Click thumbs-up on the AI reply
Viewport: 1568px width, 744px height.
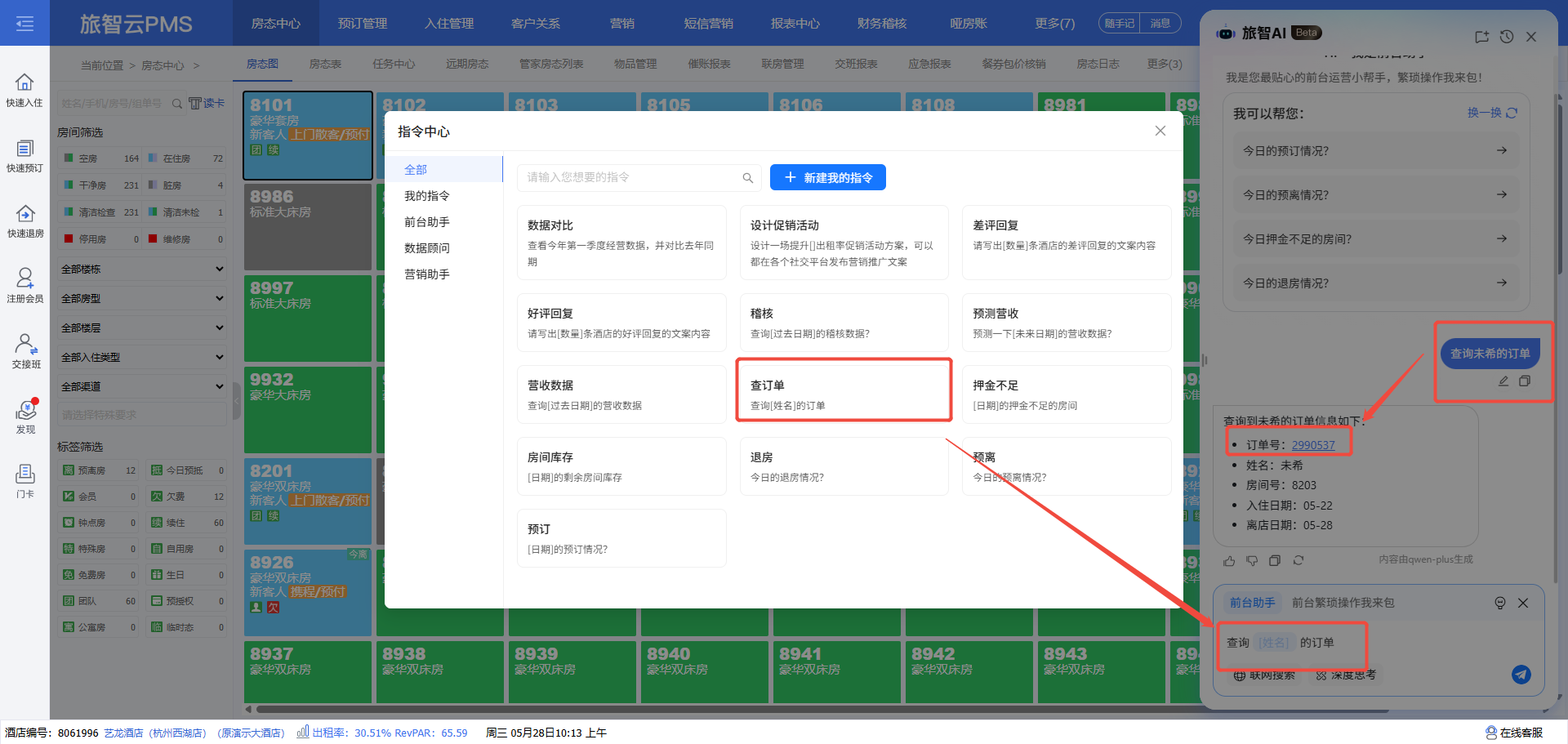pyautogui.click(x=1229, y=560)
